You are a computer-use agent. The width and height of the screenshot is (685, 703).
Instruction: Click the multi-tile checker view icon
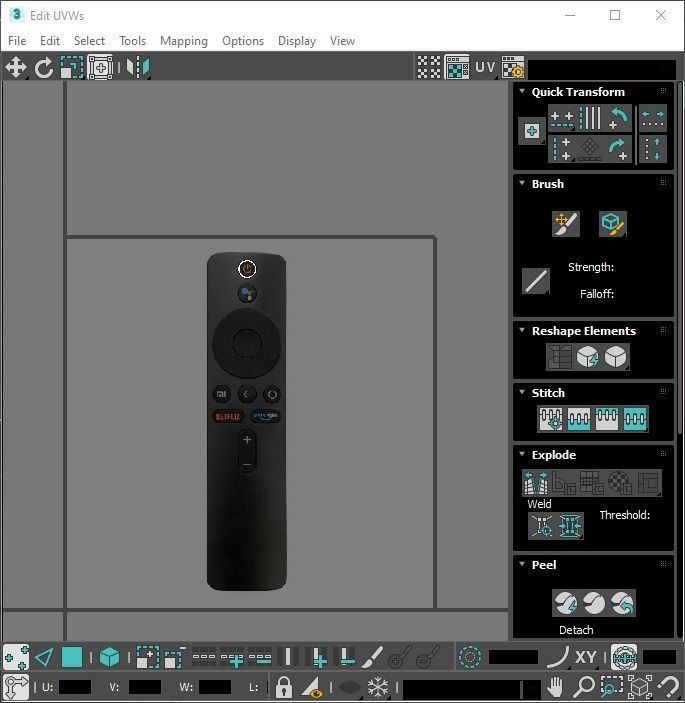pos(429,67)
